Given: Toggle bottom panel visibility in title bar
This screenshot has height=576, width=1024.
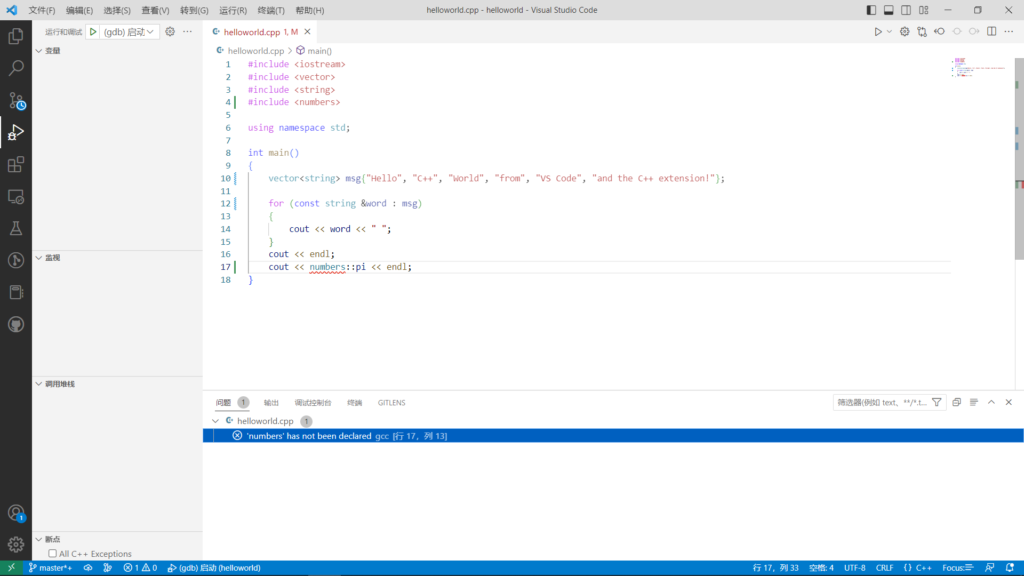Looking at the screenshot, I should coord(888,10).
